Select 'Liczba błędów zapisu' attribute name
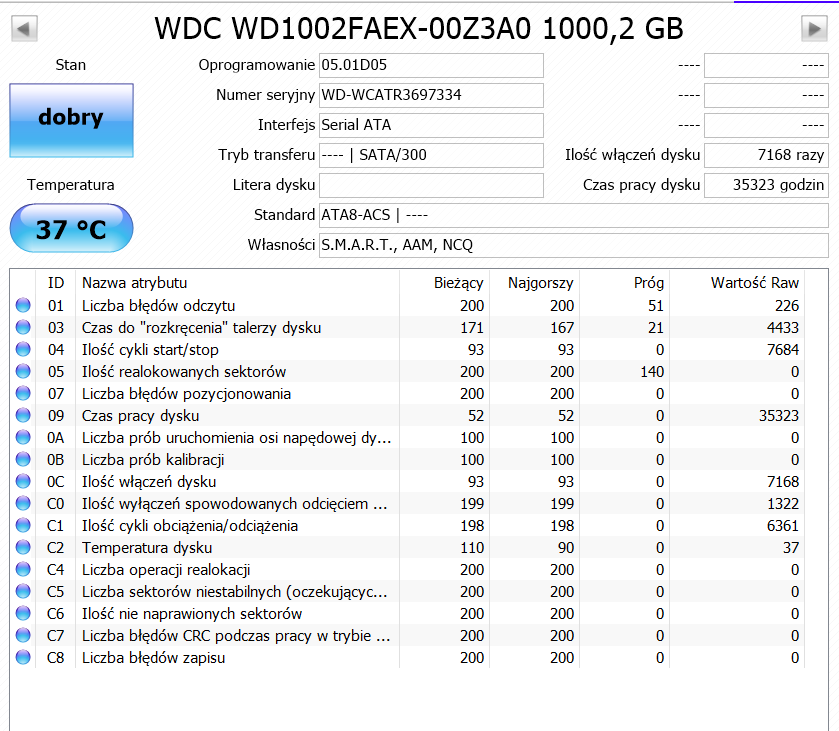The image size is (839, 731). coord(154,657)
